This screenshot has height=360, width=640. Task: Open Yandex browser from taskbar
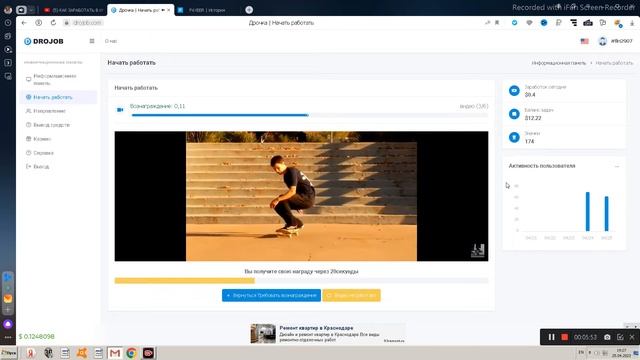coord(31,353)
